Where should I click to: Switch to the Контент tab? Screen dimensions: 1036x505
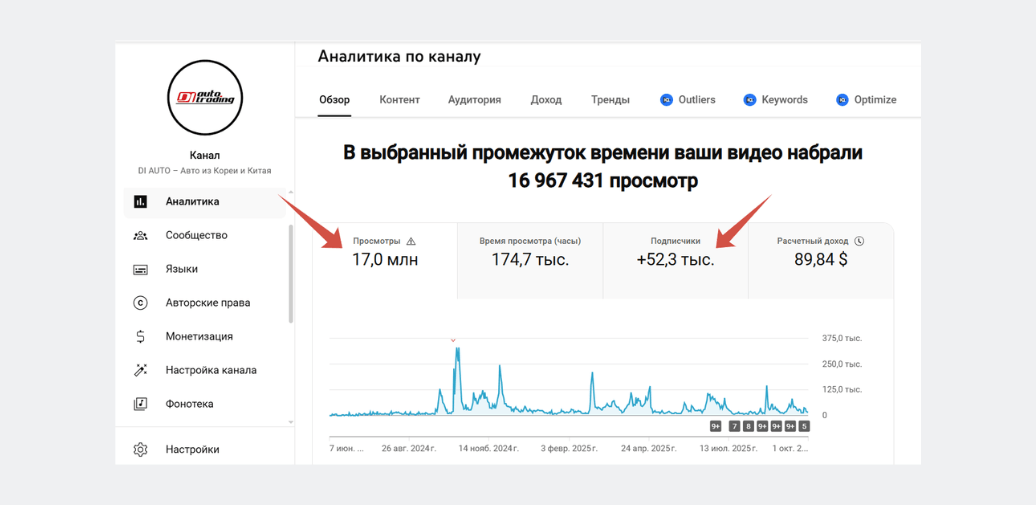(400, 100)
